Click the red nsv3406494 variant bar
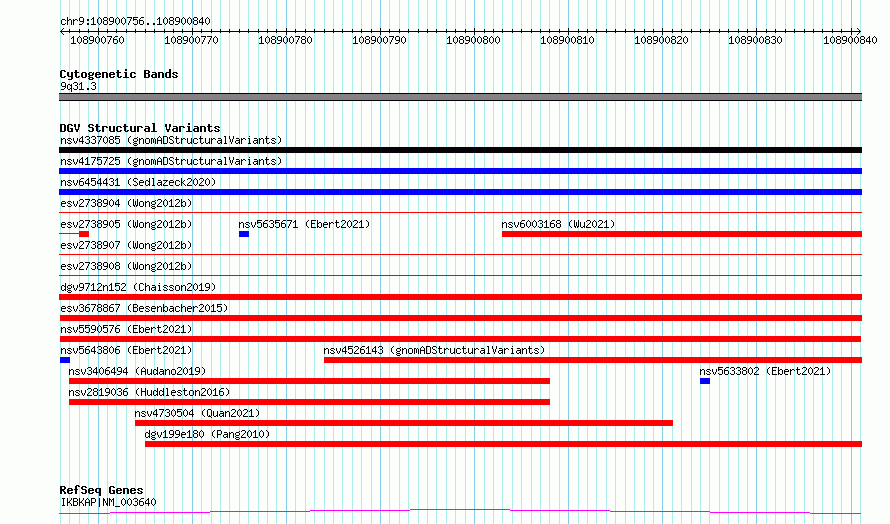Screen dimensions: 890x524 (x=309, y=381)
